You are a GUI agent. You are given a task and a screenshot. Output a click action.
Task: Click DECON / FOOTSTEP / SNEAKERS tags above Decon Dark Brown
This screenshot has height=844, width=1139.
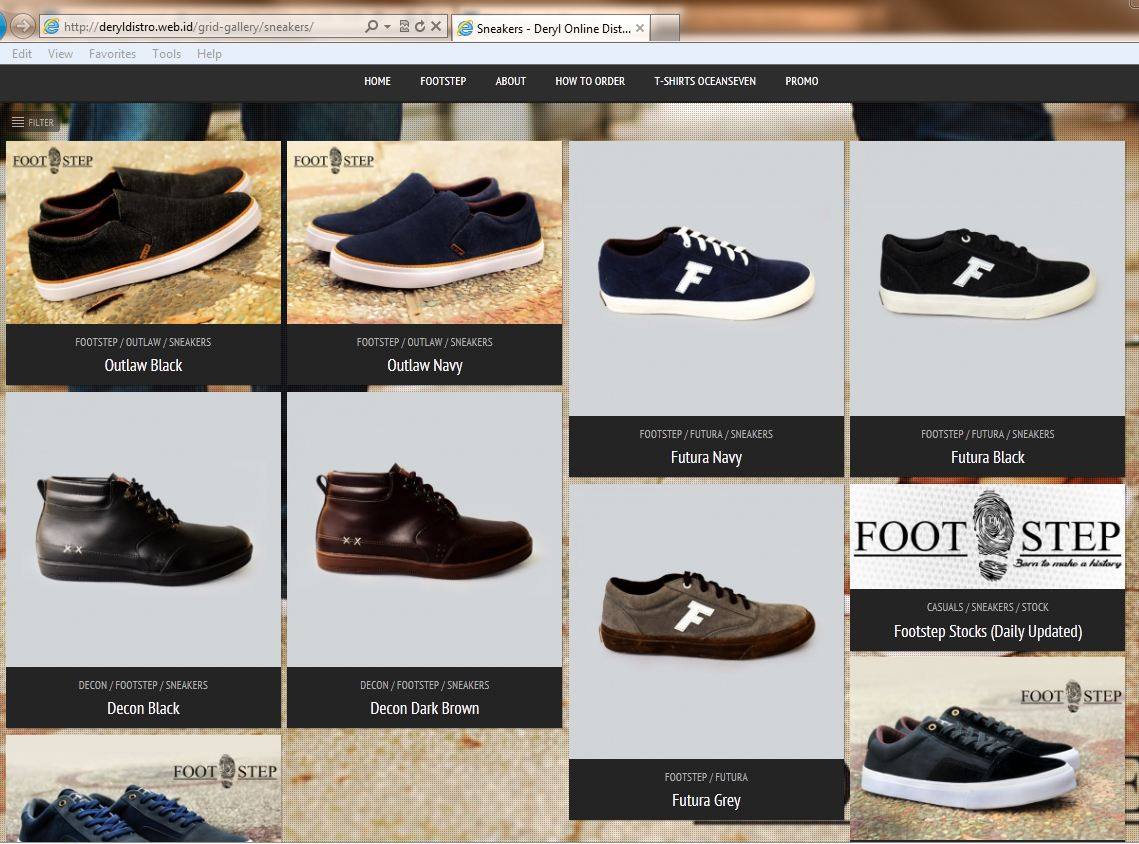point(425,685)
